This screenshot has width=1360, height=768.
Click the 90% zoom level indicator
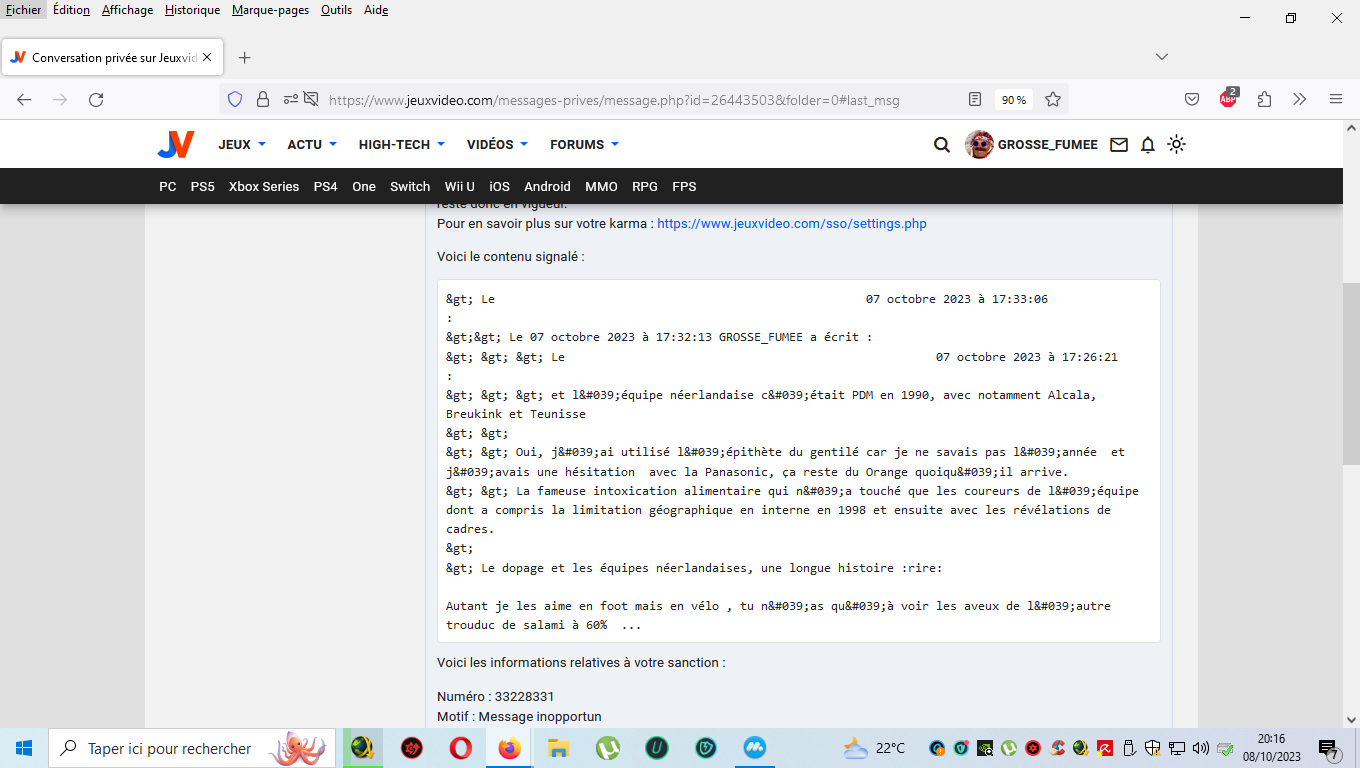(x=1014, y=100)
